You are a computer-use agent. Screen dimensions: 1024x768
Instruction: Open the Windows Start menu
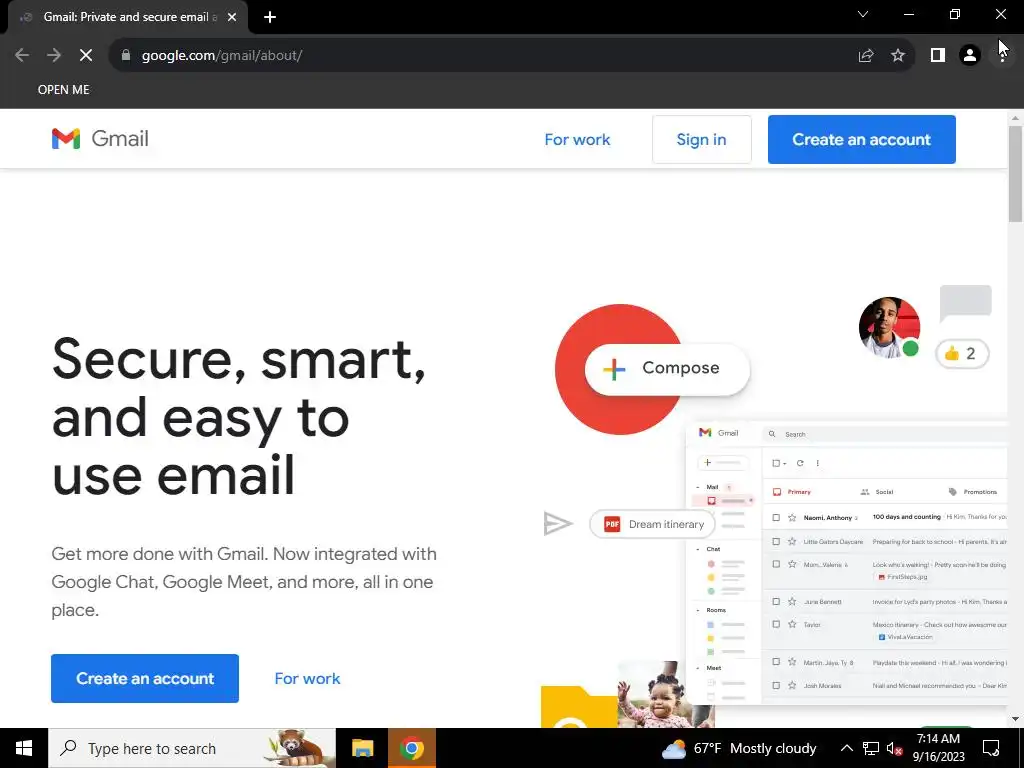[24, 748]
